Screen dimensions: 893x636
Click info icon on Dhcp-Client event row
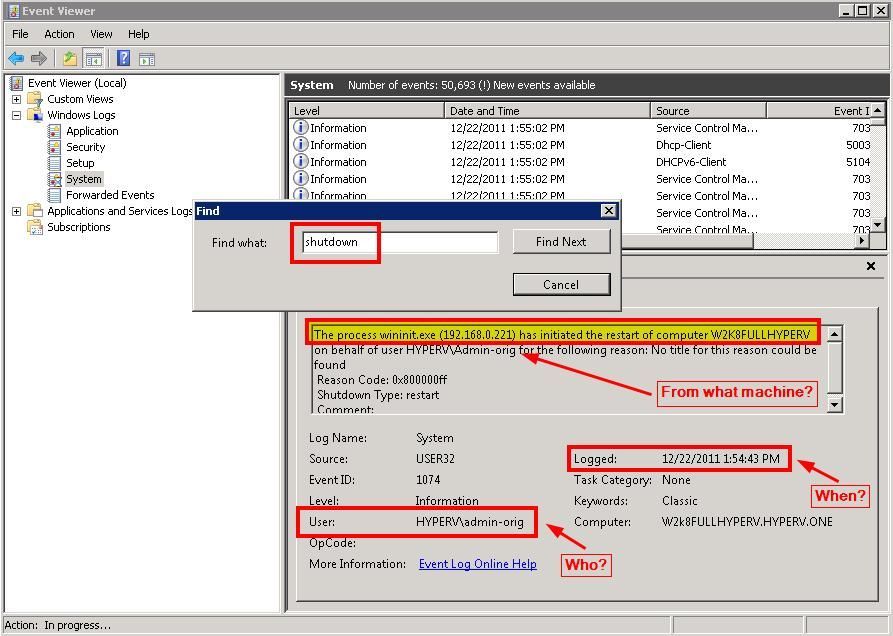click(x=300, y=145)
